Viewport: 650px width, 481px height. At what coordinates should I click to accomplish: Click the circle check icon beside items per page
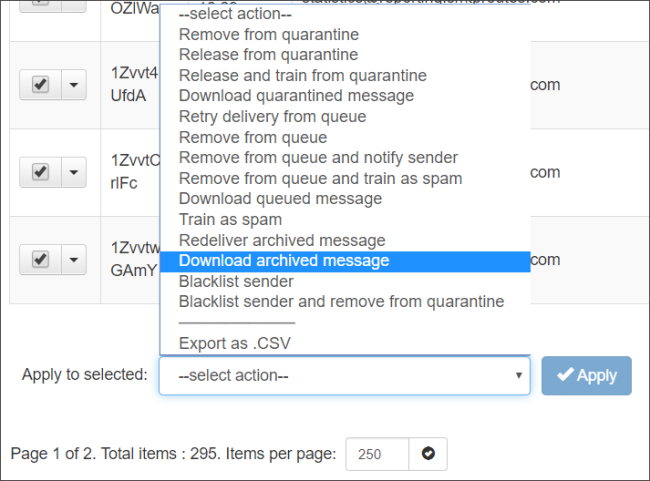pos(428,454)
